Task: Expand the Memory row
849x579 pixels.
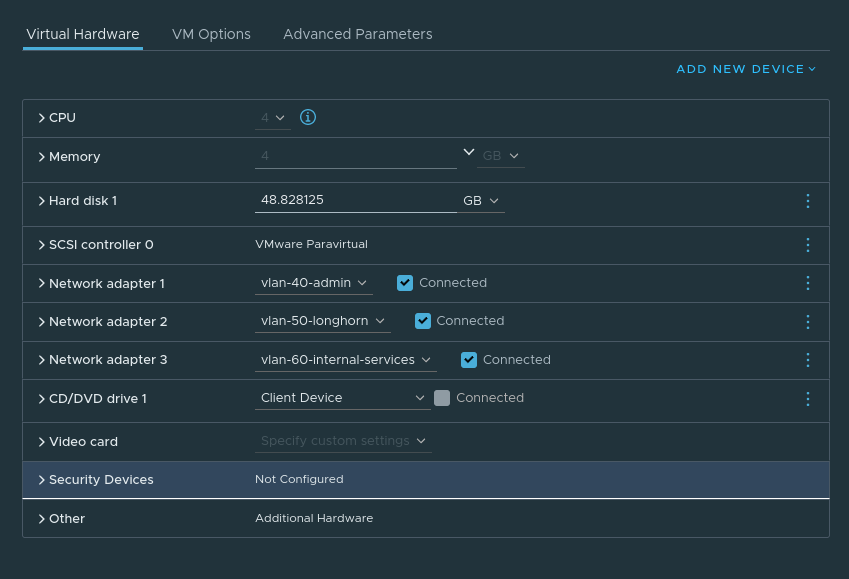Action: pos(42,157)
